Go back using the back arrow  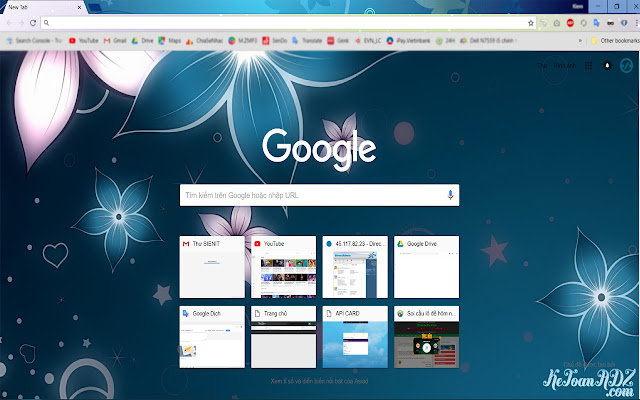pyautogui.click(x=9, y=23)
